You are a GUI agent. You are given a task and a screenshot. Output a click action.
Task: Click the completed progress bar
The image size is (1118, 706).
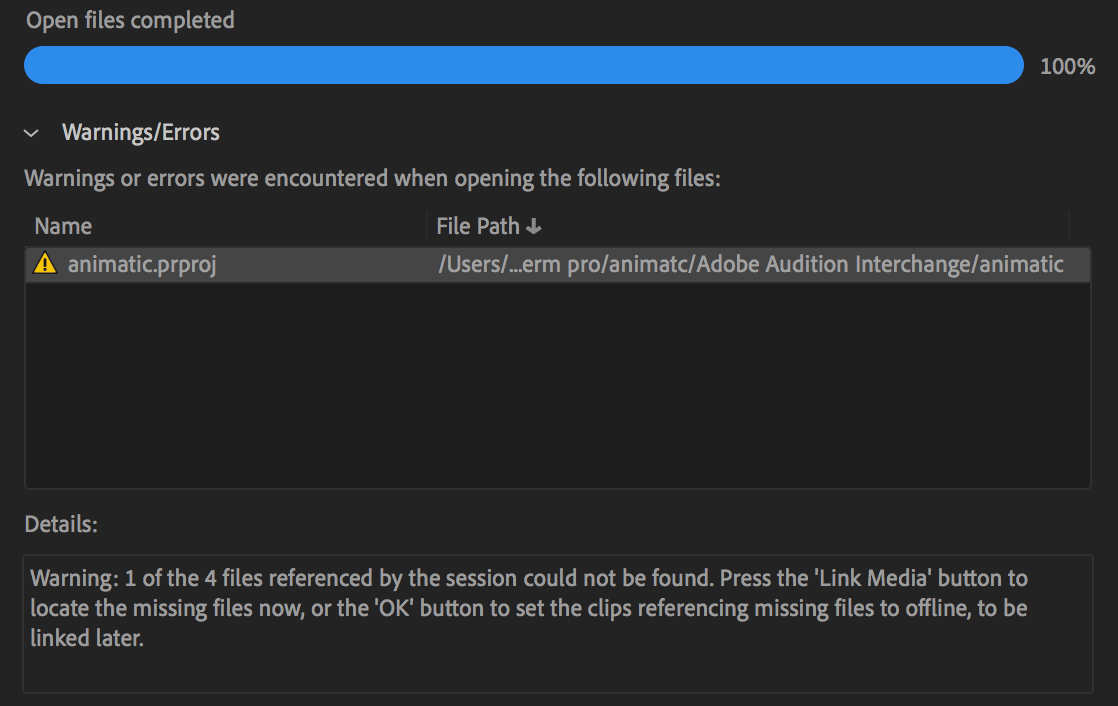click(524, 64)
